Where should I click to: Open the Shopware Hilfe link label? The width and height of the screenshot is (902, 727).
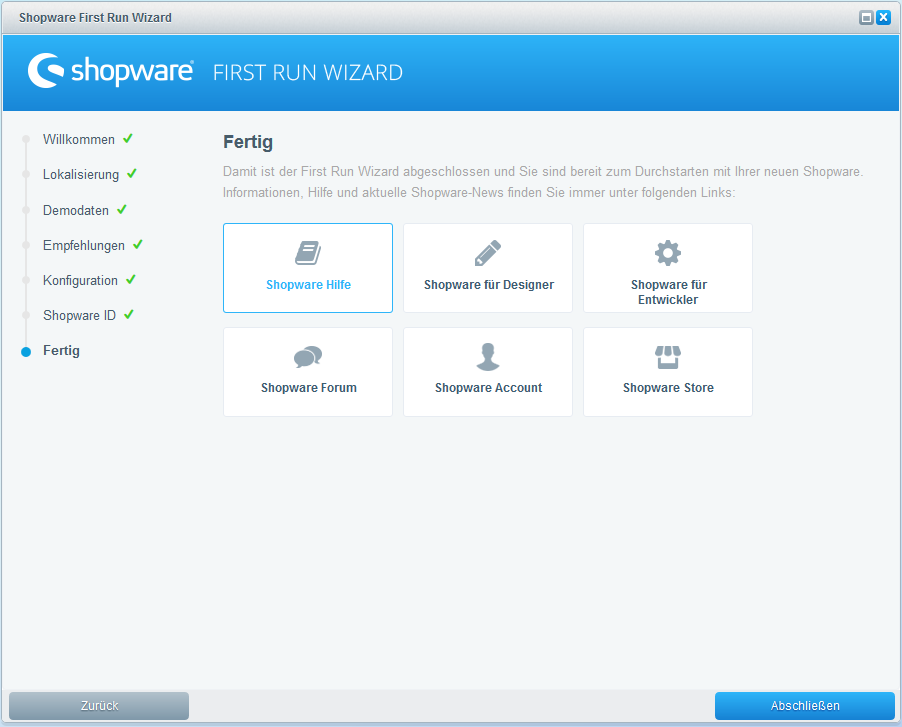(308, 285)
